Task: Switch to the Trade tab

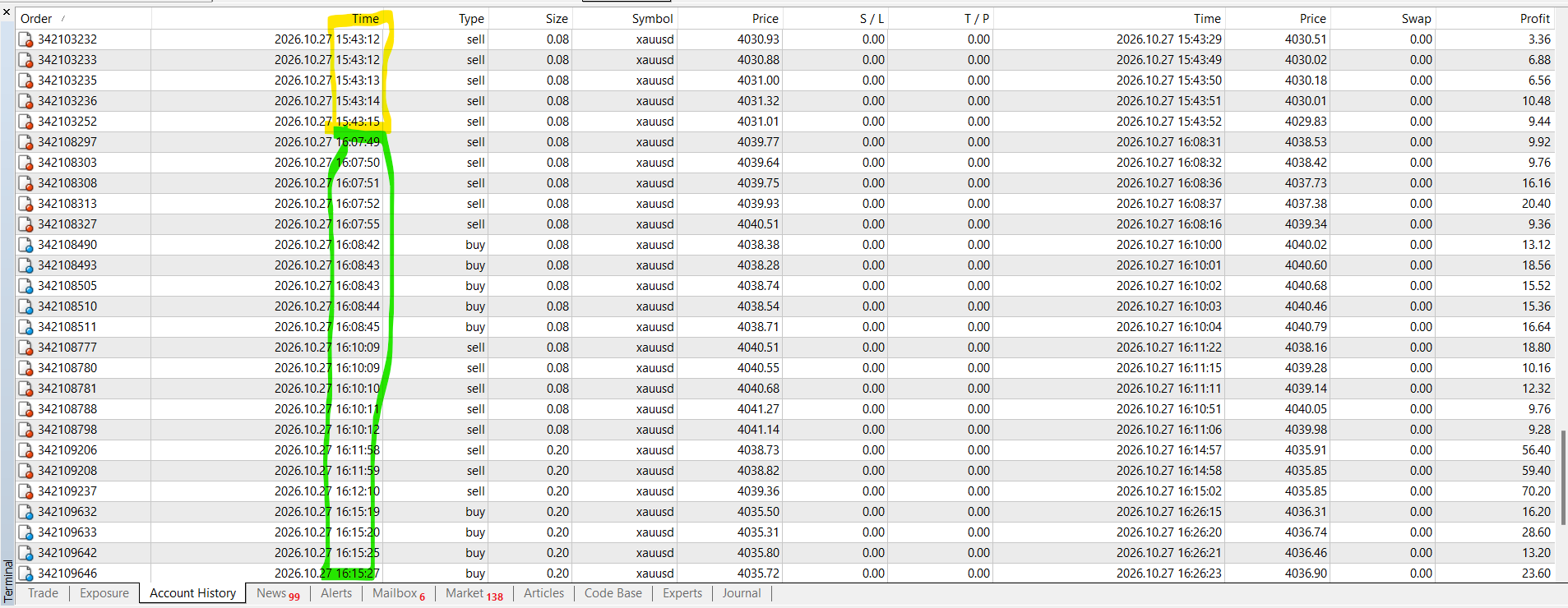Action: [43, 593]
